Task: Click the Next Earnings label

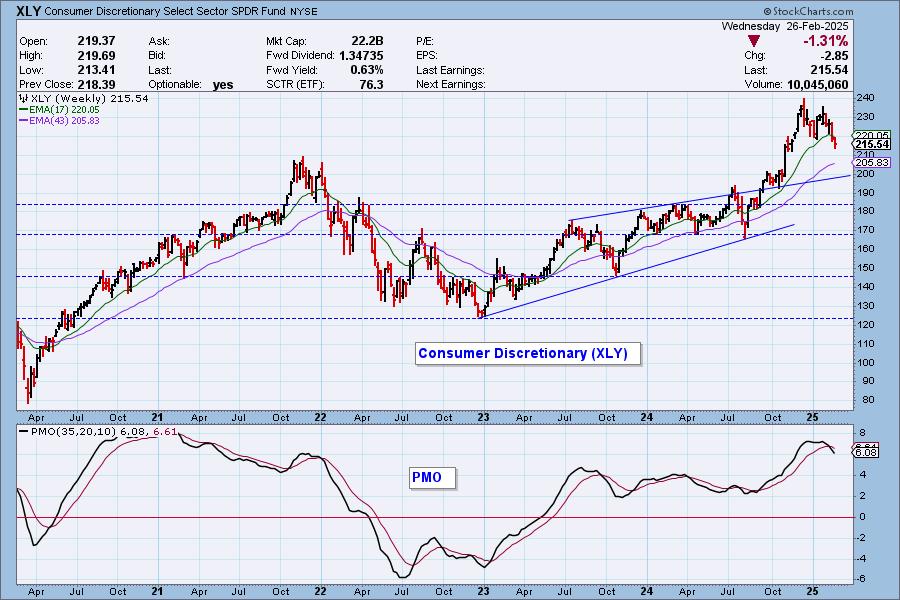Action: pyautogui.click(x=451, y=84)
